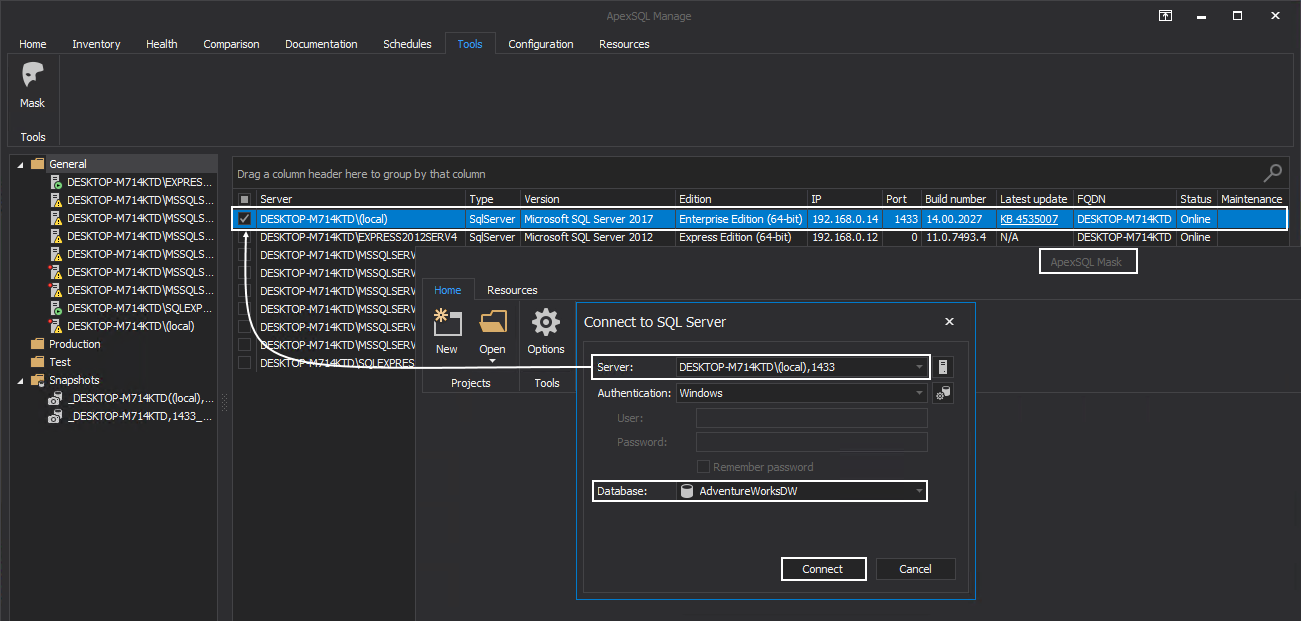Sort by the Build number column header
1301x621 pixels.
click(959, 199)
